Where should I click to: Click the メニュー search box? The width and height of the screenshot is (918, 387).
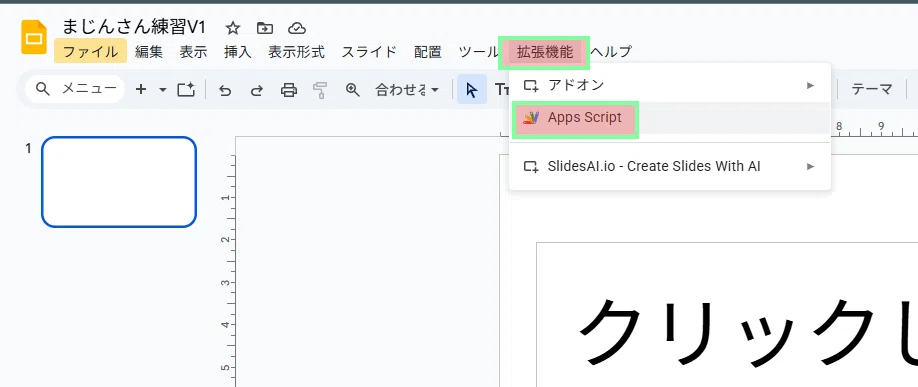(75, 89)
